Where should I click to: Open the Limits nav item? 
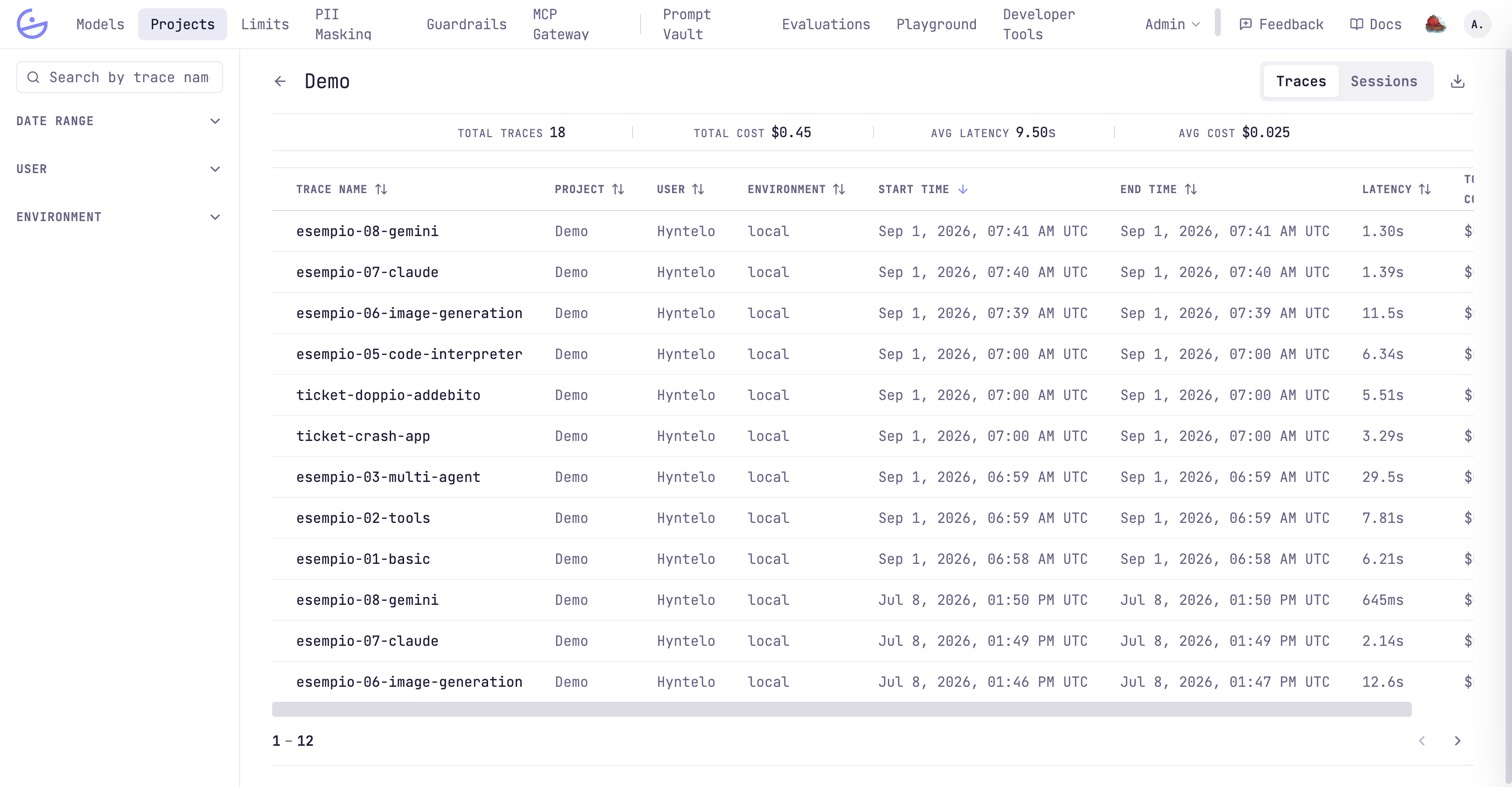pos(265,24)
